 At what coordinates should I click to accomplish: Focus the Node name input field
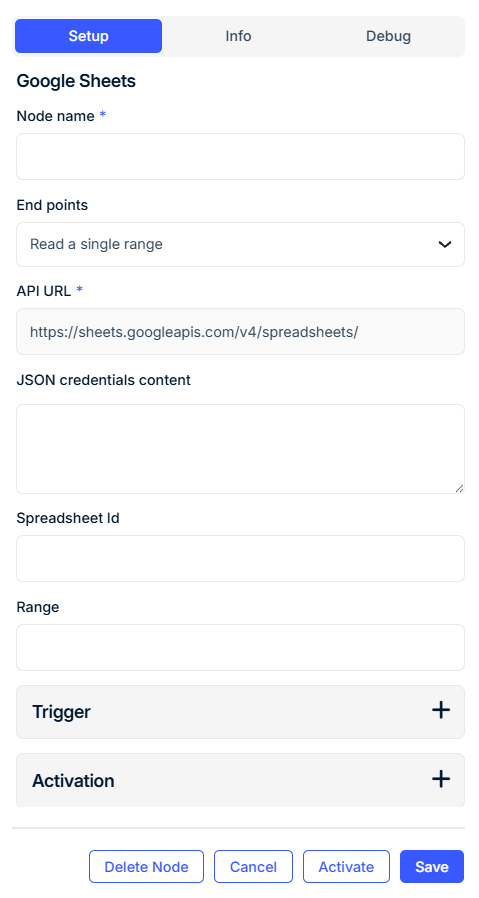(x=240, y=156)
